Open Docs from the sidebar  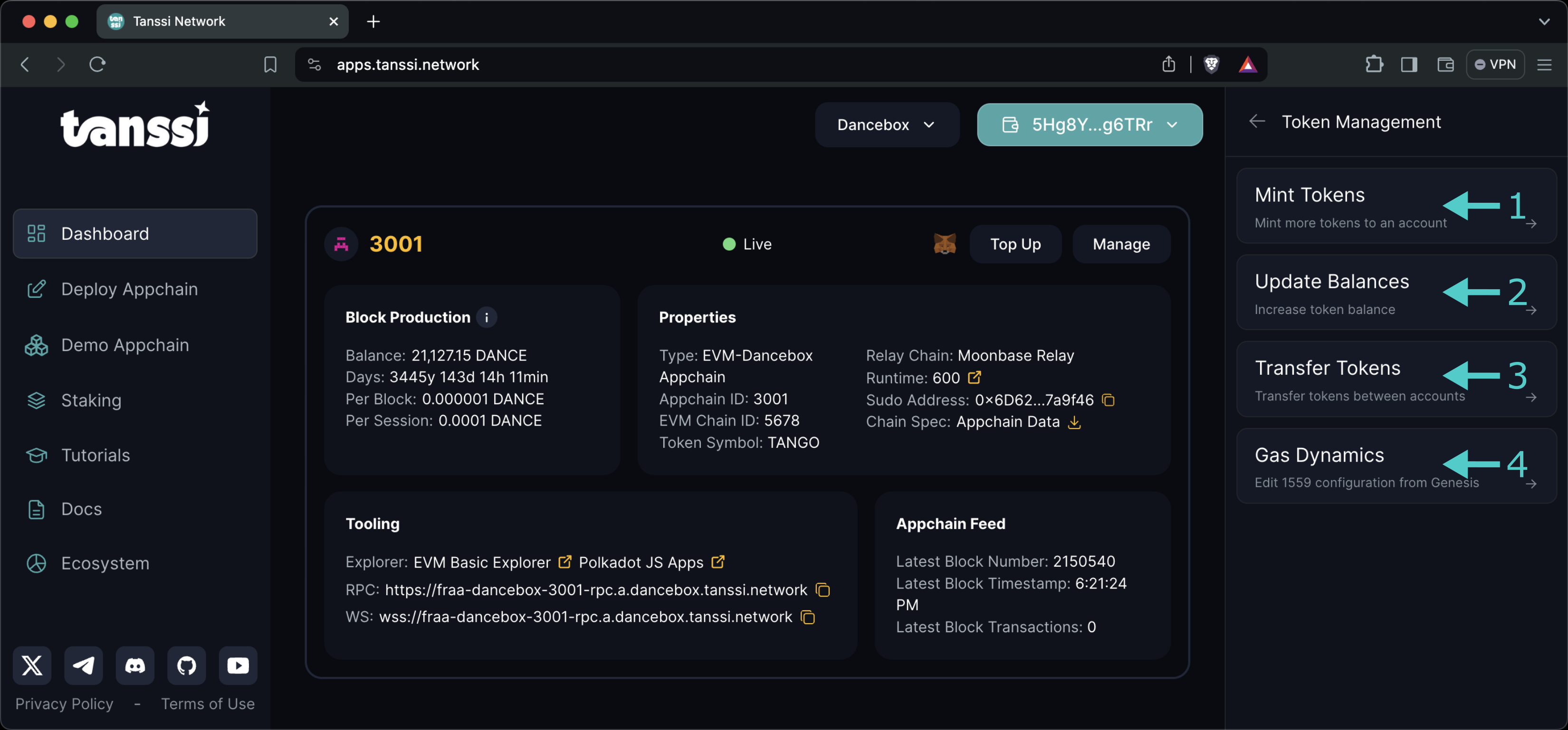[x=135, y=509]
